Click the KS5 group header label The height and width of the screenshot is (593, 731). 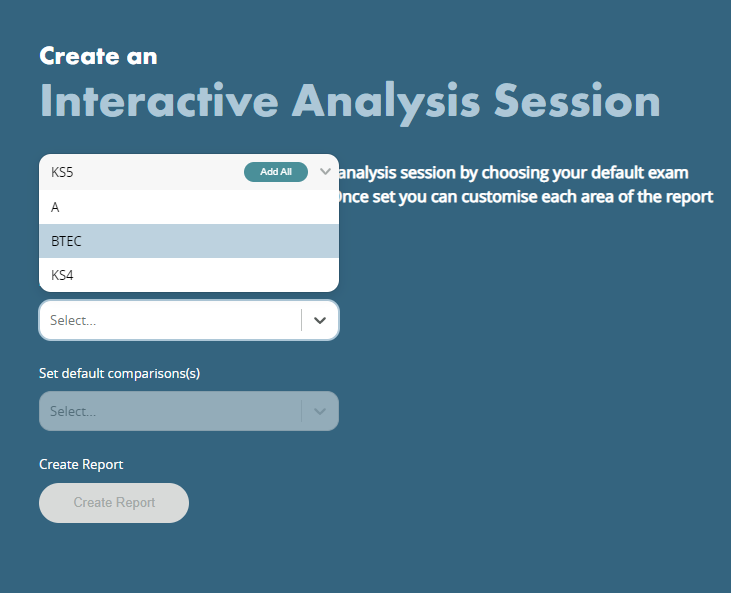click(62, 172)
